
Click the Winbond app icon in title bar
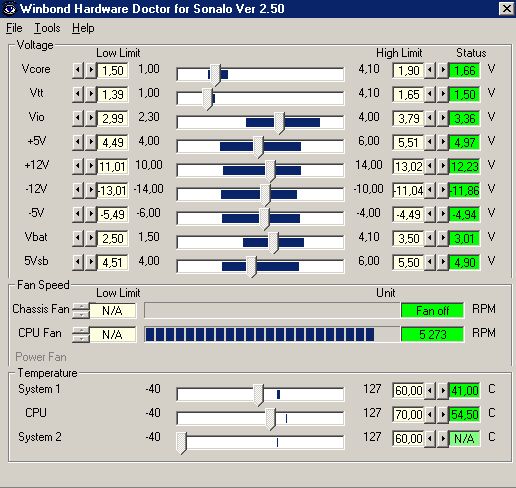pos(9,9)
